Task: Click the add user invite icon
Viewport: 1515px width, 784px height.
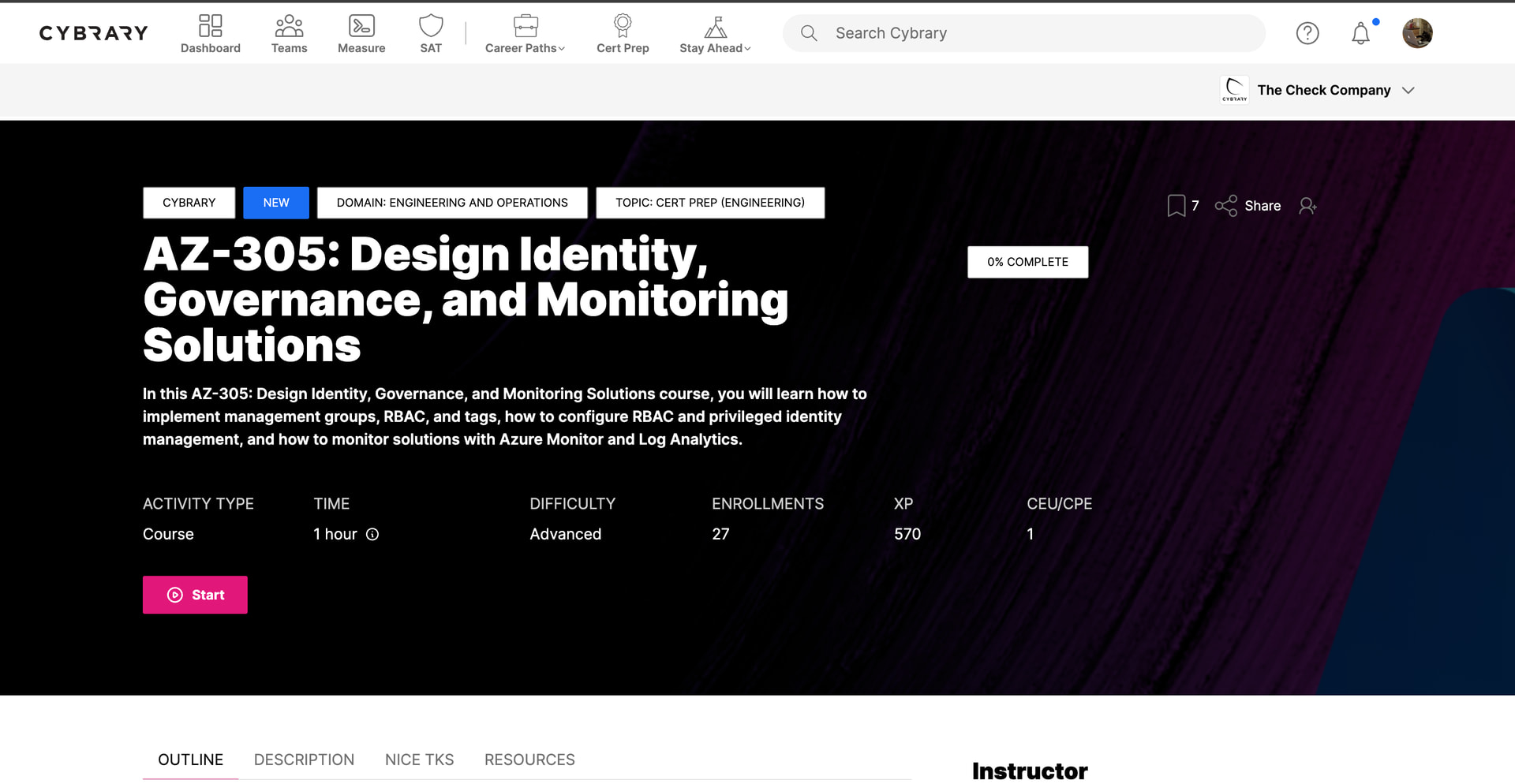Action: pyautogui.click(x=1307, y=206)
